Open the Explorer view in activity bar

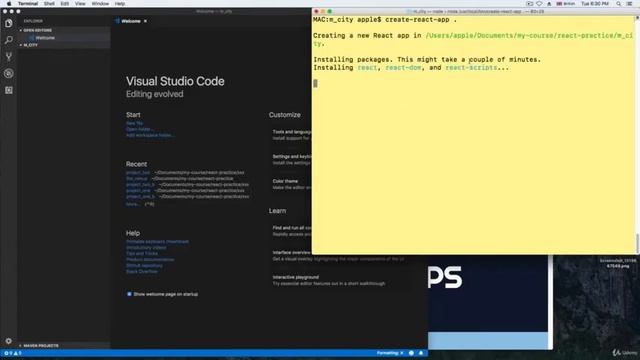tap(9, 23)
